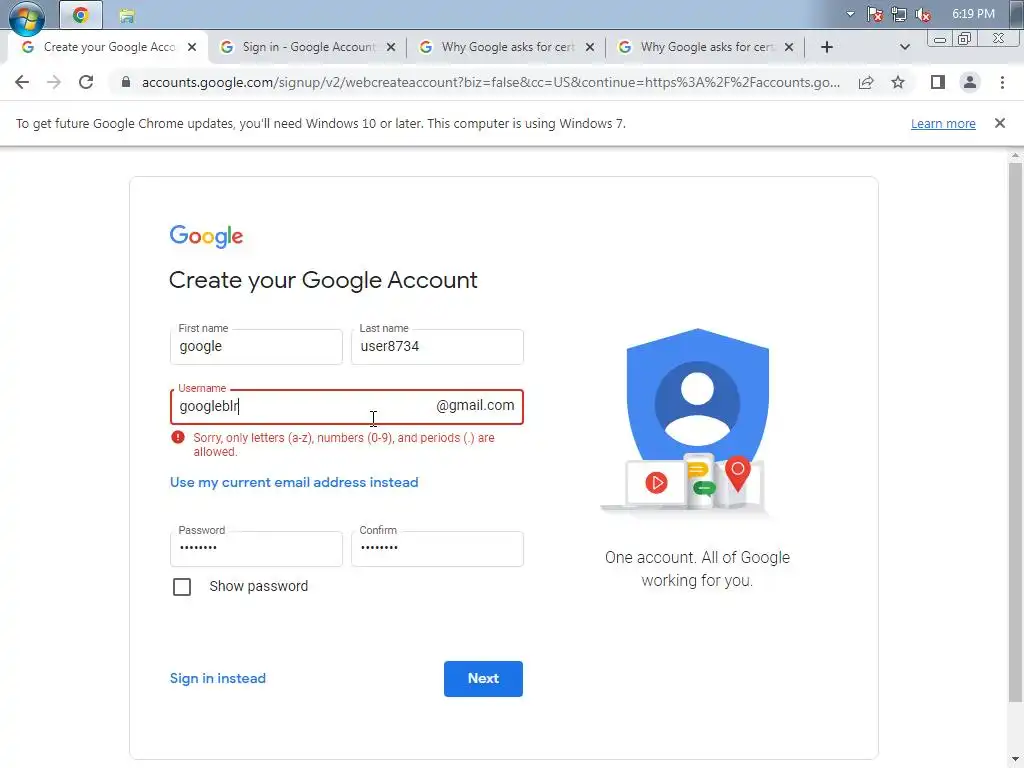Go back using browser back arrow
The image size is (1024, 768).
pyautogui.click(x=22, y=82)
